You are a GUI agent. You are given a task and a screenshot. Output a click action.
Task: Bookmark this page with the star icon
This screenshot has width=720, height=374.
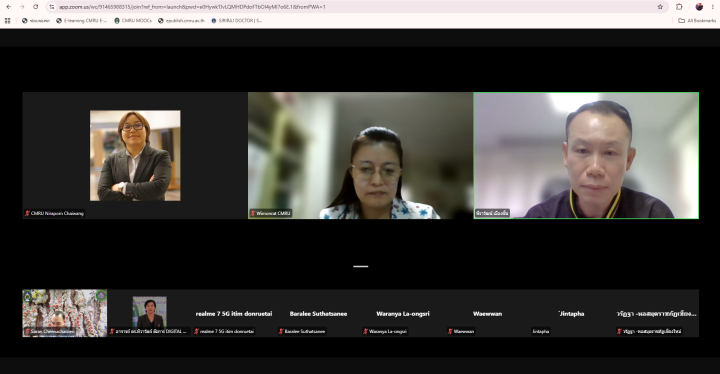click(x=660, y=7)
